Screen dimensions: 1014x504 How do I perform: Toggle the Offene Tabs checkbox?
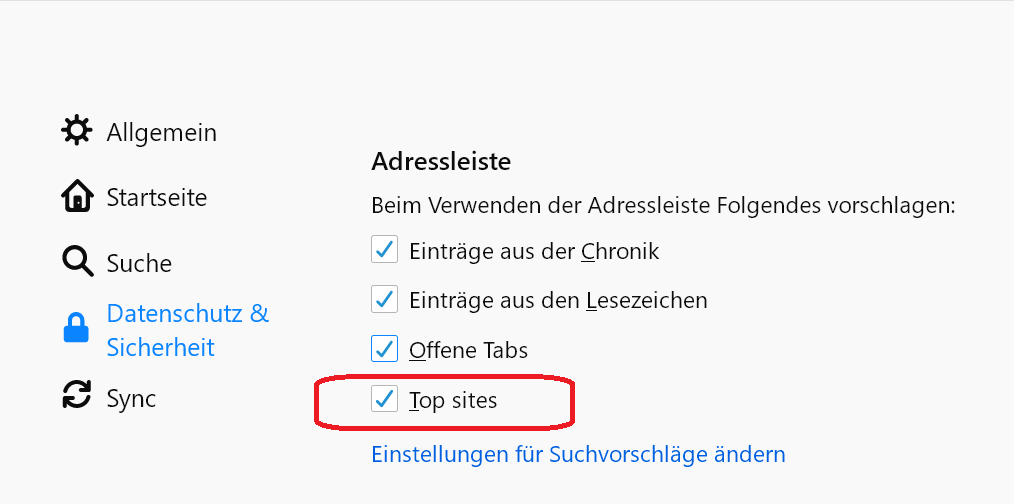click(385, 349)
